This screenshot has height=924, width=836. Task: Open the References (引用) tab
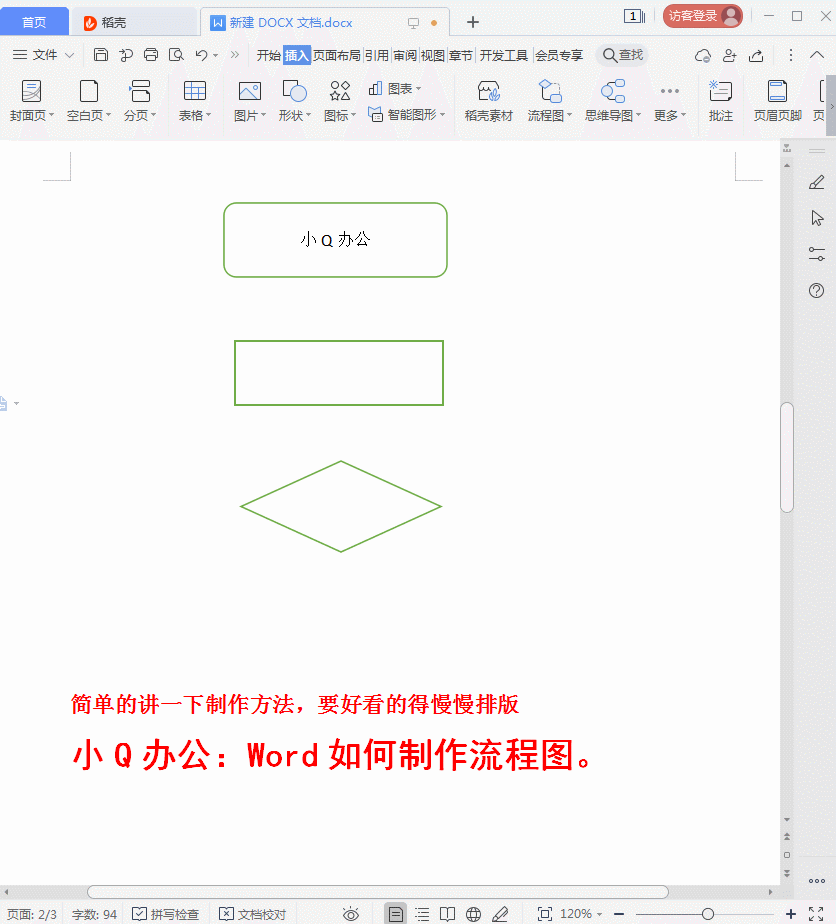(376, 55)
